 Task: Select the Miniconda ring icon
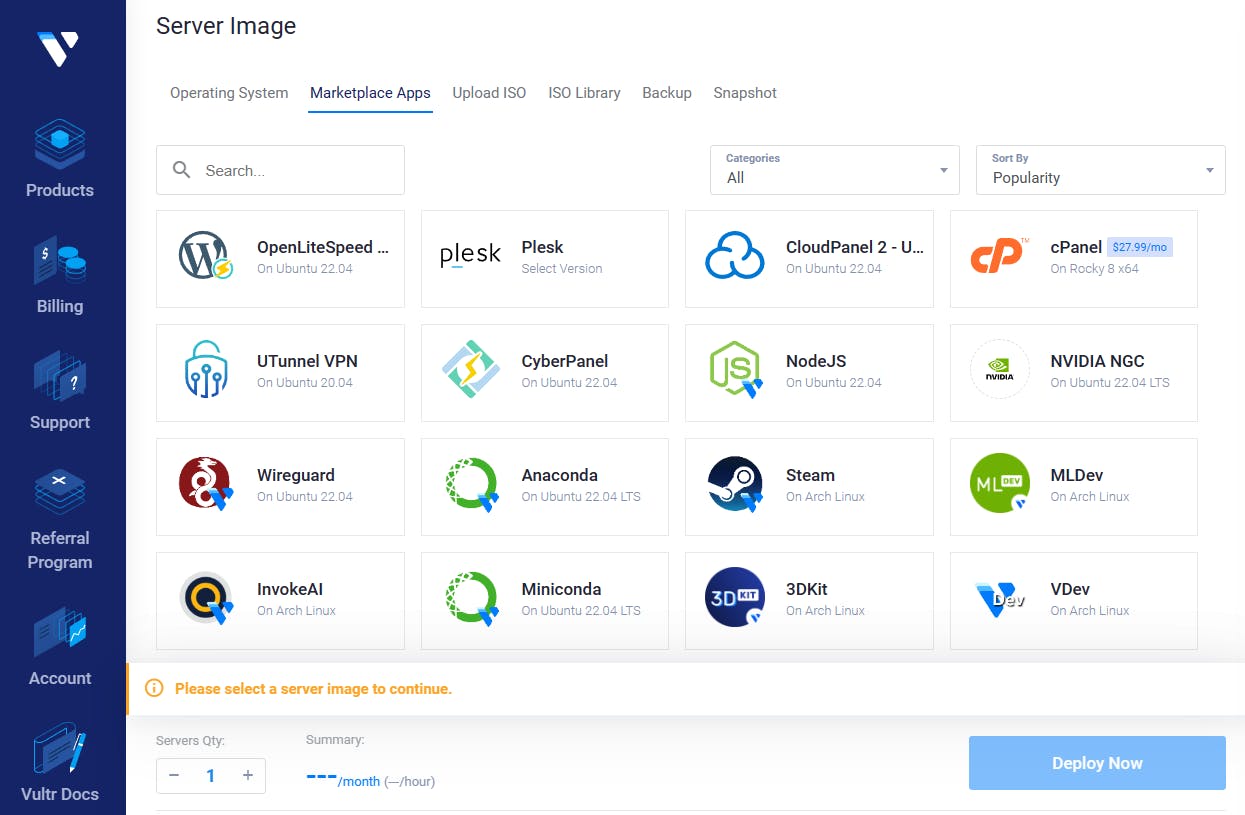click(471, 598)
